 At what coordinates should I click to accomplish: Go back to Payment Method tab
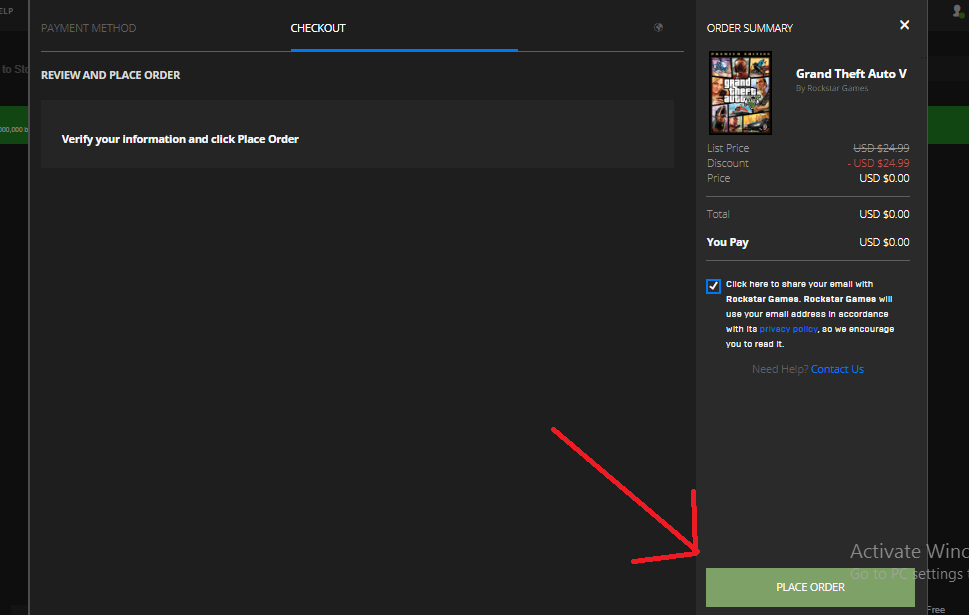(88, 28)
